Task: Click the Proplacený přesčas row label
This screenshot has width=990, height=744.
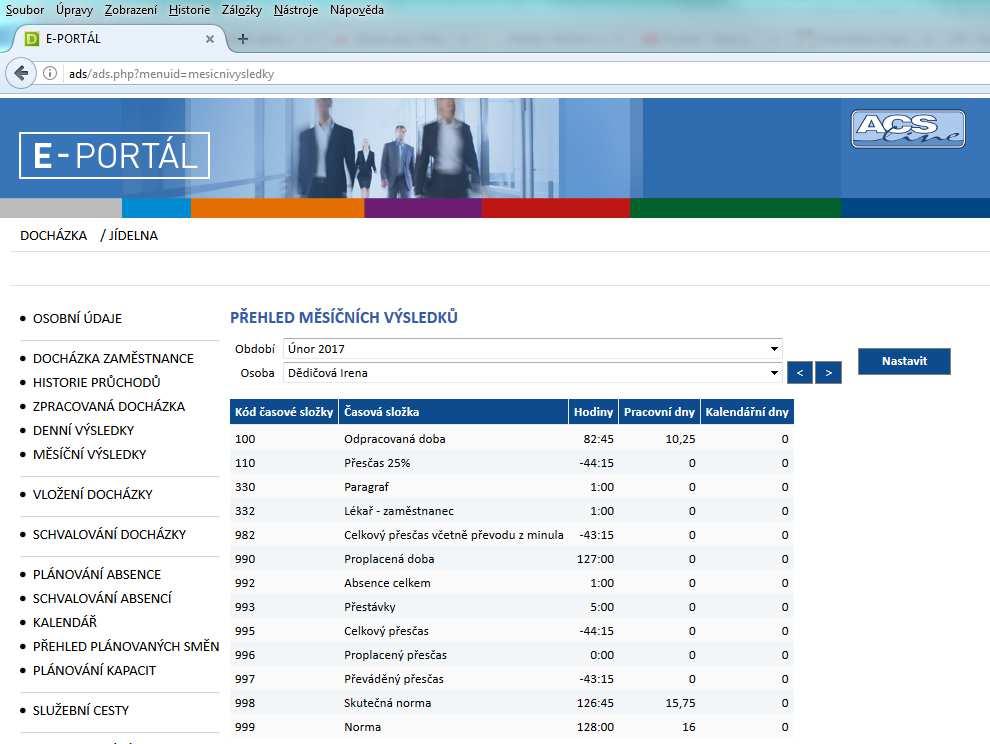Action: pyautogui.click(x=395, y=655)
